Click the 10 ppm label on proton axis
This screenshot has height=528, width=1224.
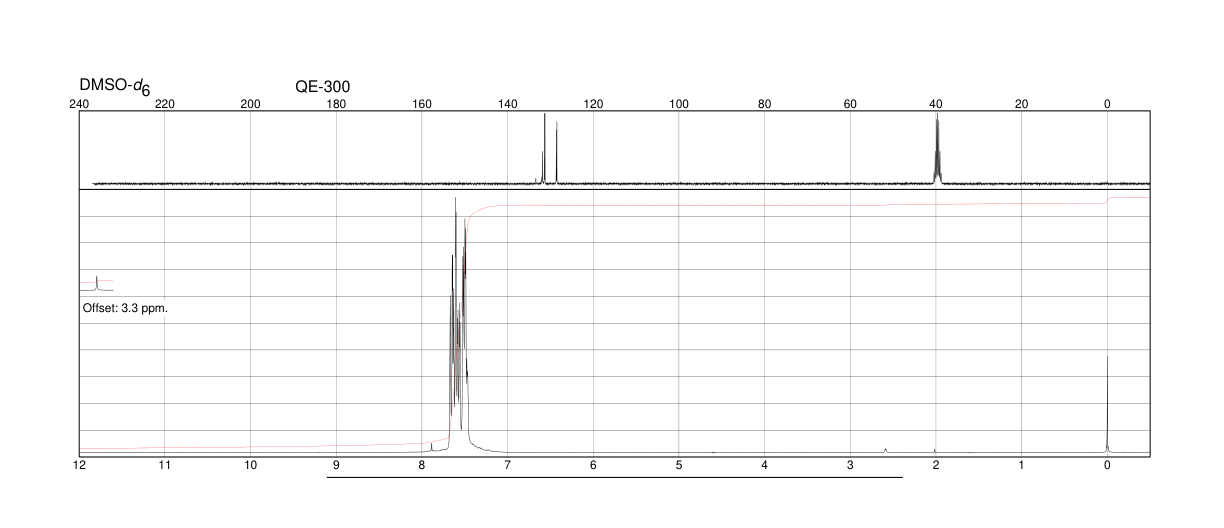click(251, 465)
